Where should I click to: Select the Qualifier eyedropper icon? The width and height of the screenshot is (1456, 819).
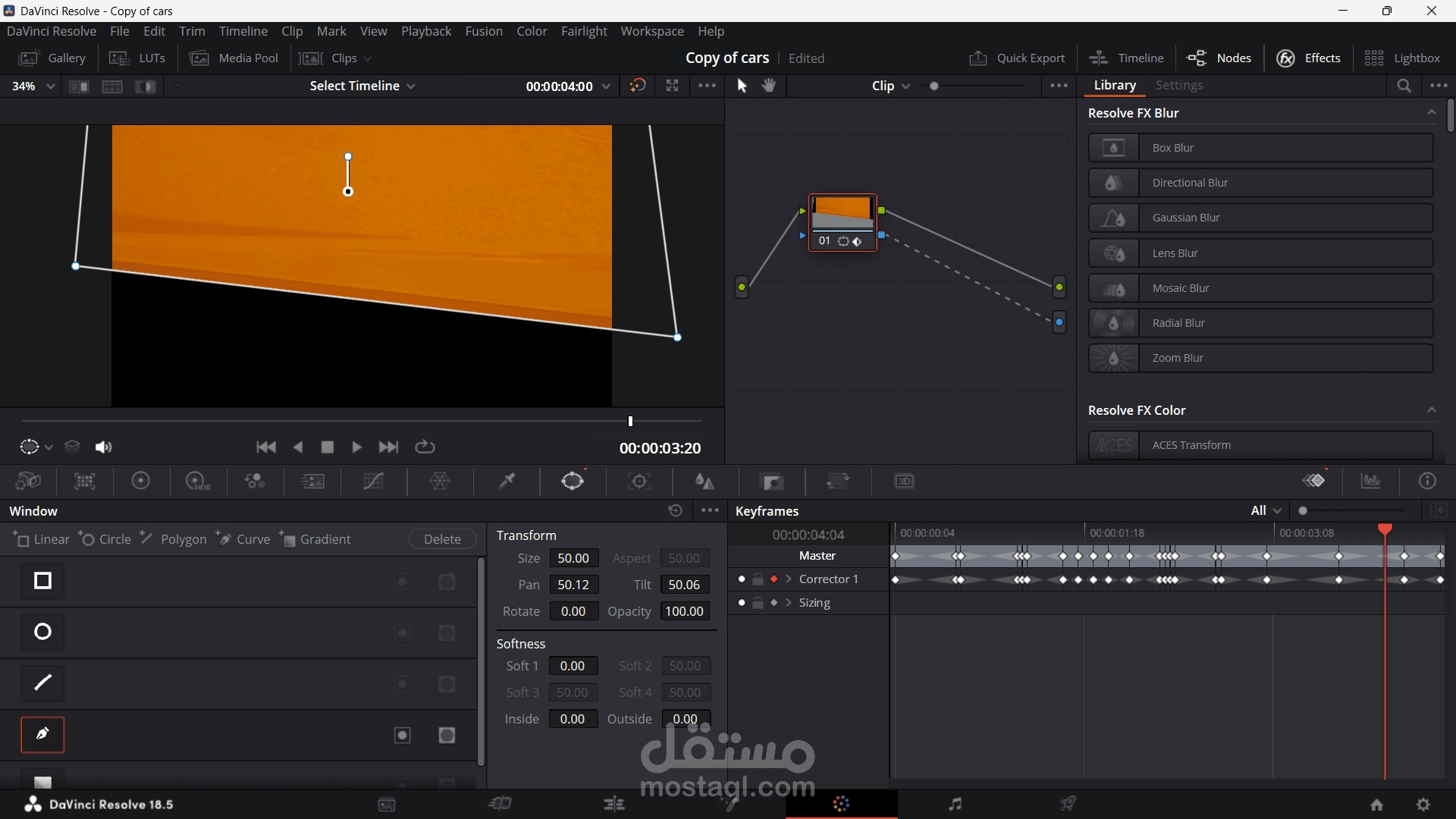[507, 481]
